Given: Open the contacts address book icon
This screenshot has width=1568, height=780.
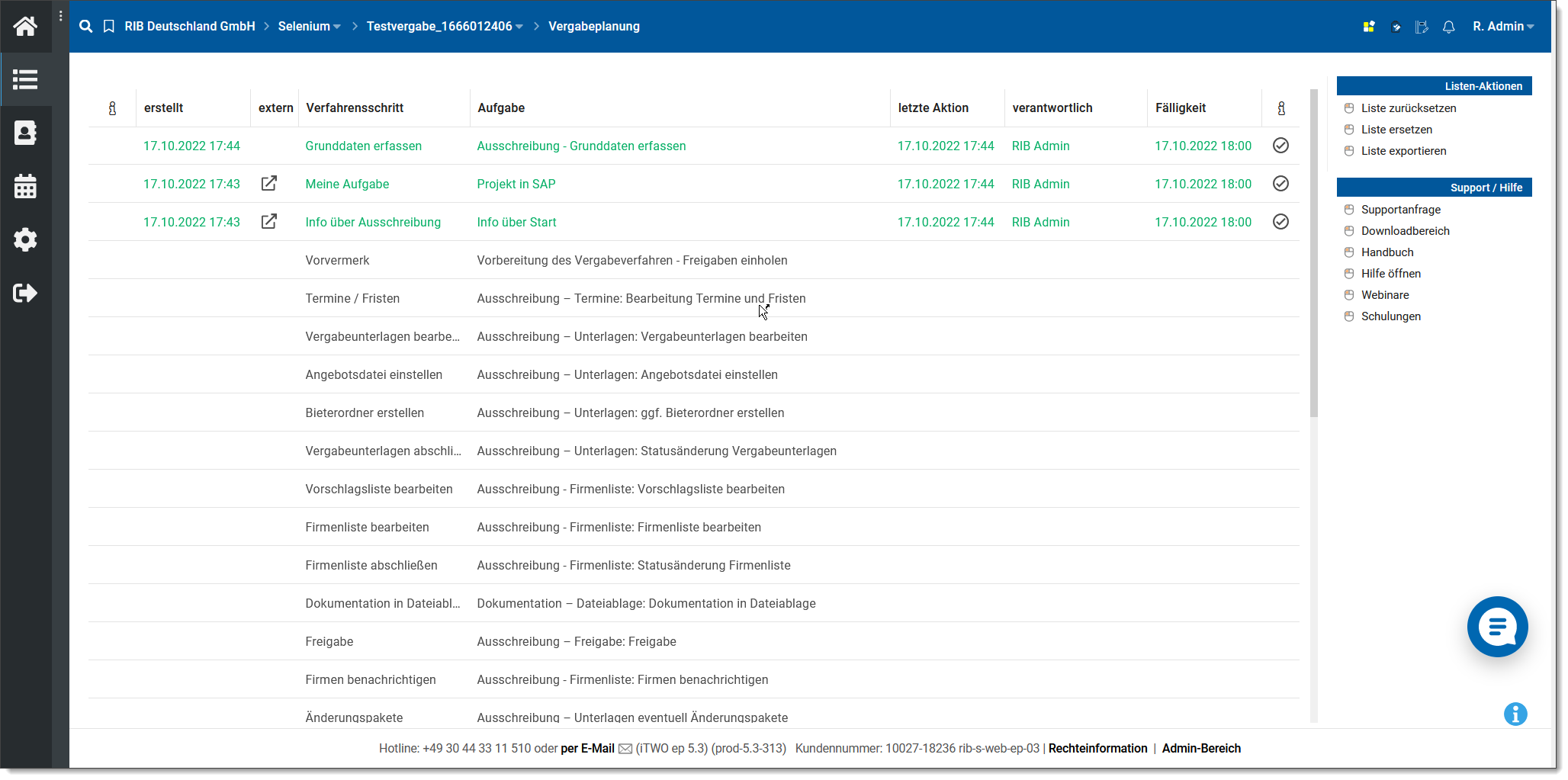Looking at the screenshot, I should (25, 133).
